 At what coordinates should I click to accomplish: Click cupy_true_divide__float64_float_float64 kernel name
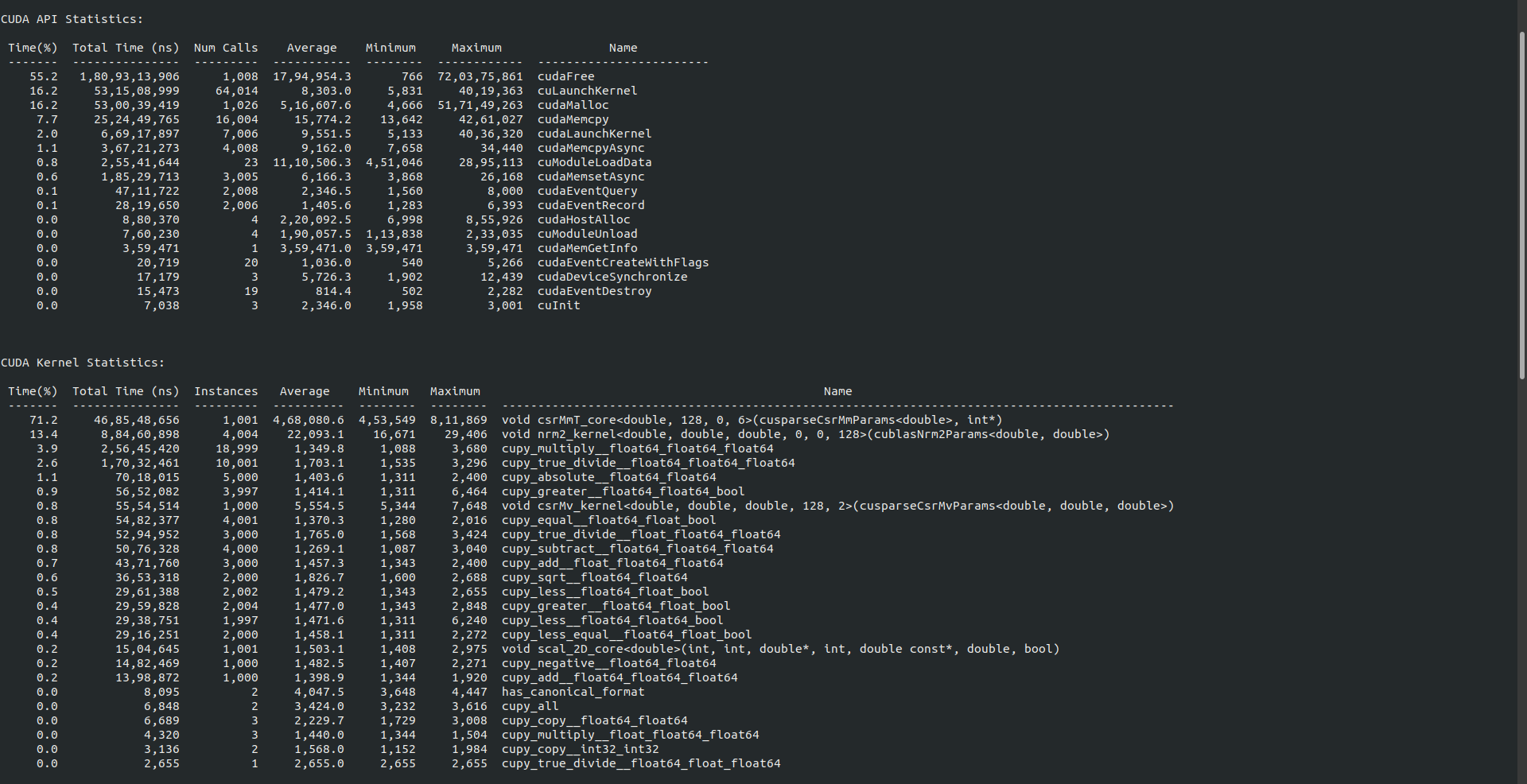[x=641, y=763]
